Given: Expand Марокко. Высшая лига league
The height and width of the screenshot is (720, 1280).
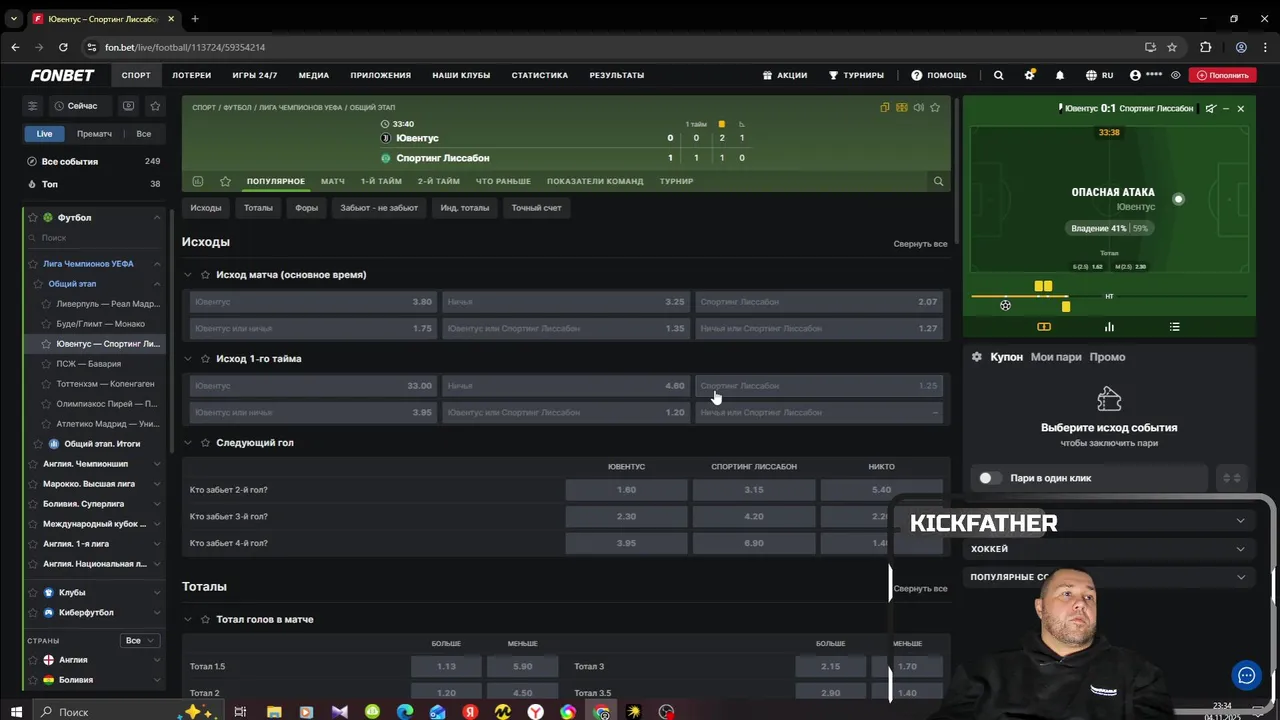Looking at the screenshot, I should [x=157, y=484].
